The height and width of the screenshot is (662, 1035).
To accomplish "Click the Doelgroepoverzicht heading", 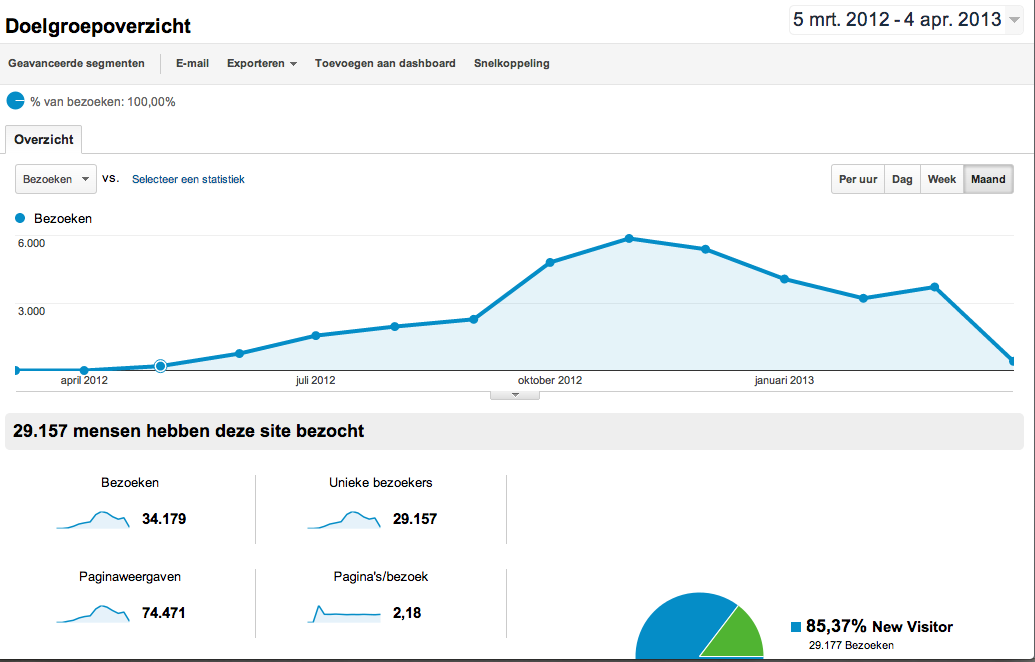I will [x=98, y=26].
